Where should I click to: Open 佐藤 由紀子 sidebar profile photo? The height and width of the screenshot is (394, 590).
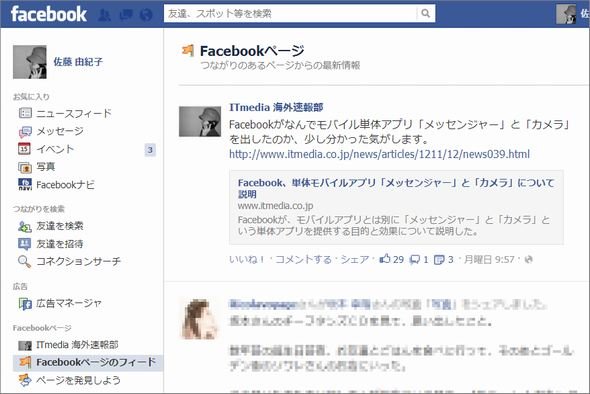click(30, 62)
